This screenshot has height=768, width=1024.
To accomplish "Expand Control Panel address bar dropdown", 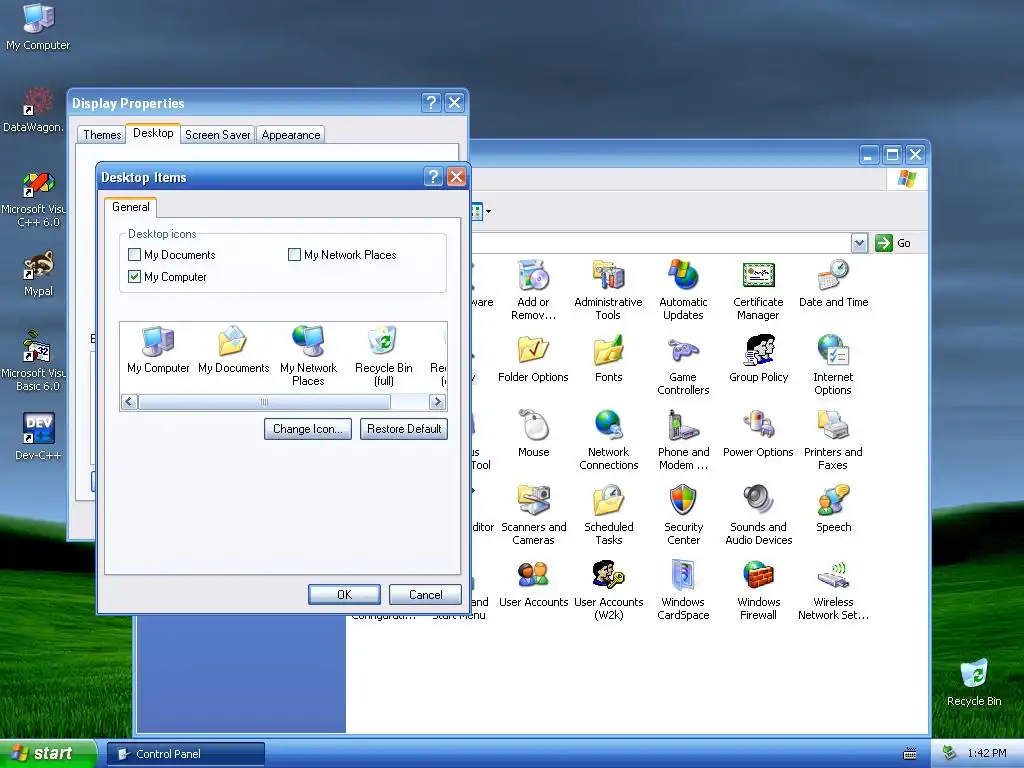I will (x=859, y=243).
